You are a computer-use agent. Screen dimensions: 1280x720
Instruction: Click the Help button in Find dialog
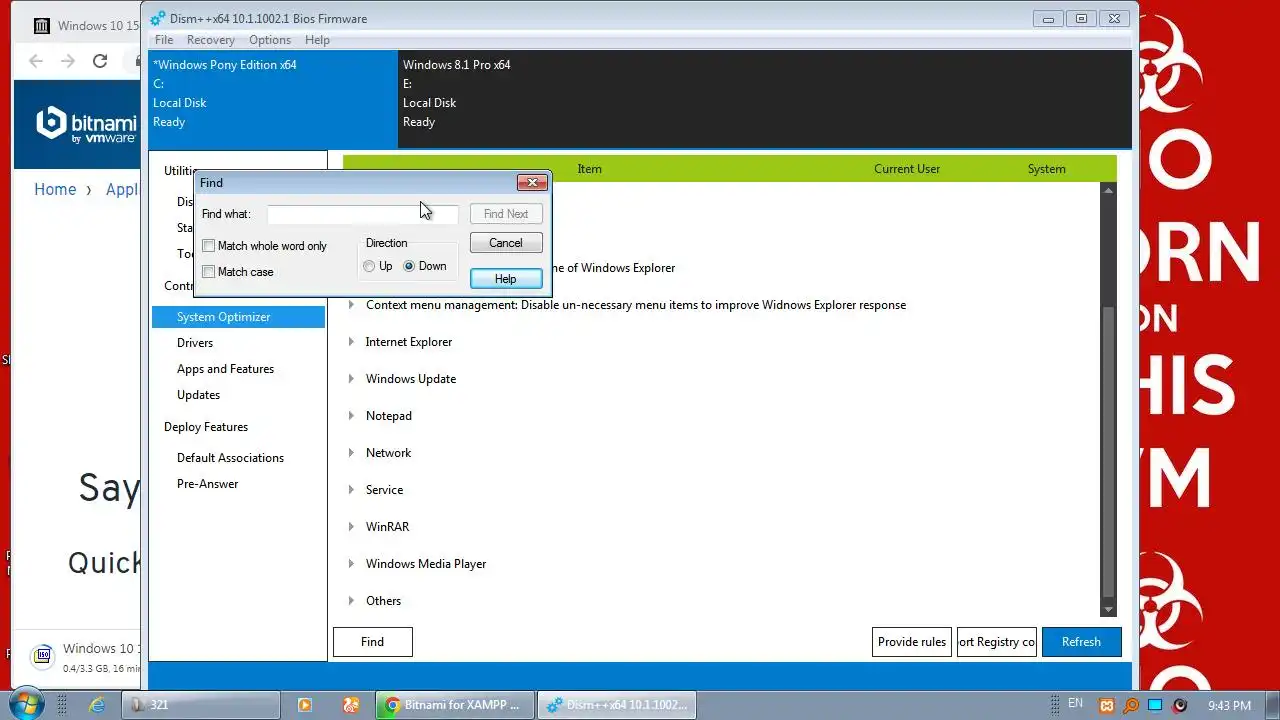(506, 279)
